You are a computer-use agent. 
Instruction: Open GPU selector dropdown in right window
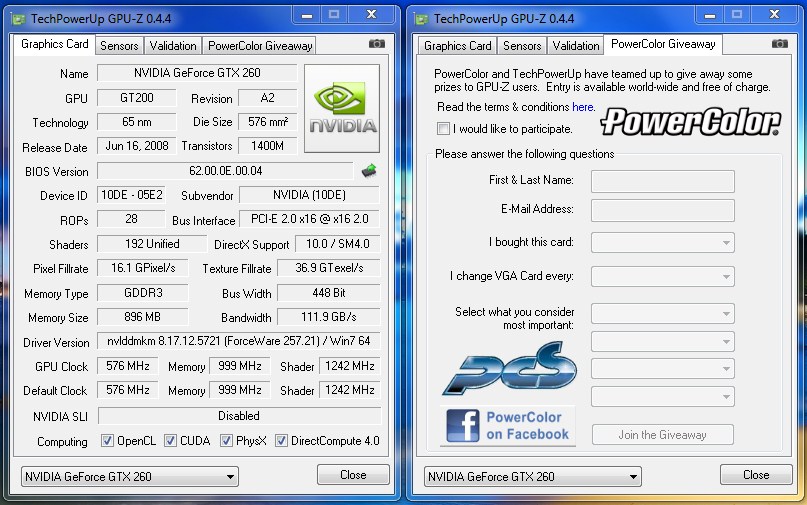click(533, 477)
